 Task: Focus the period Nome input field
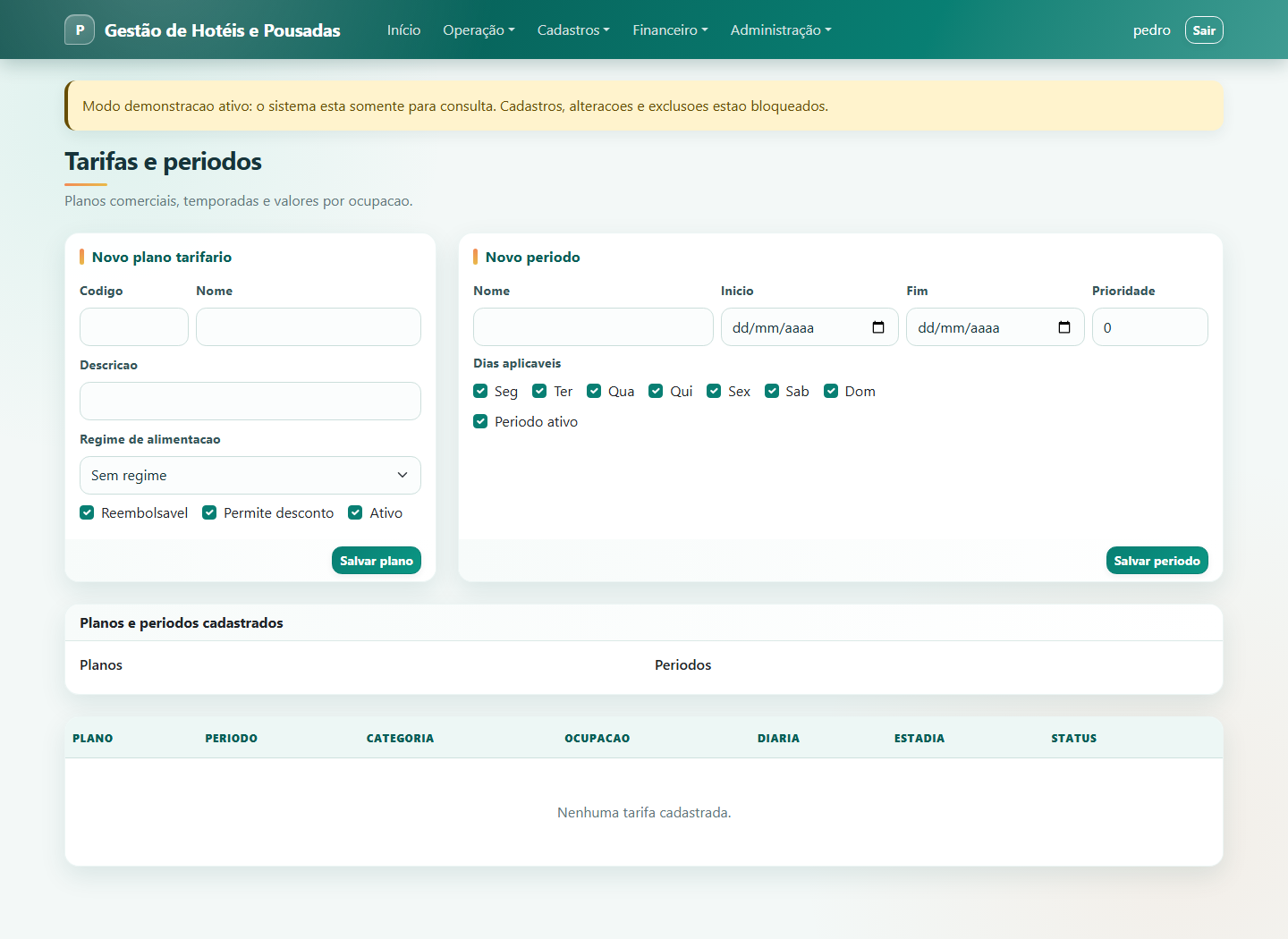click(593, 326)
